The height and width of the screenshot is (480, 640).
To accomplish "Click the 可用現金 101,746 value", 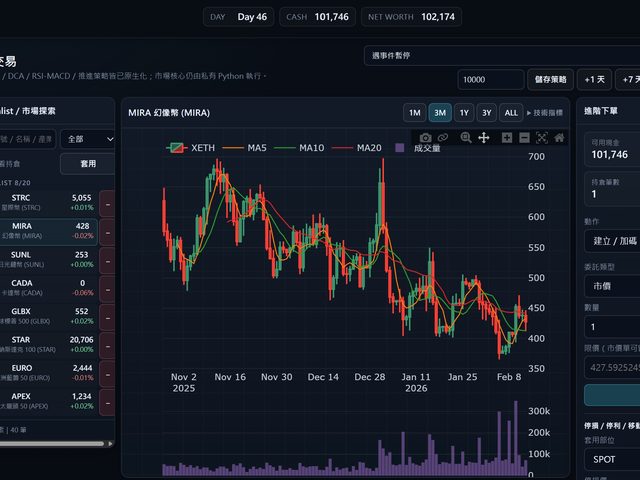I will pyautogui.click(x=610, y=154).
